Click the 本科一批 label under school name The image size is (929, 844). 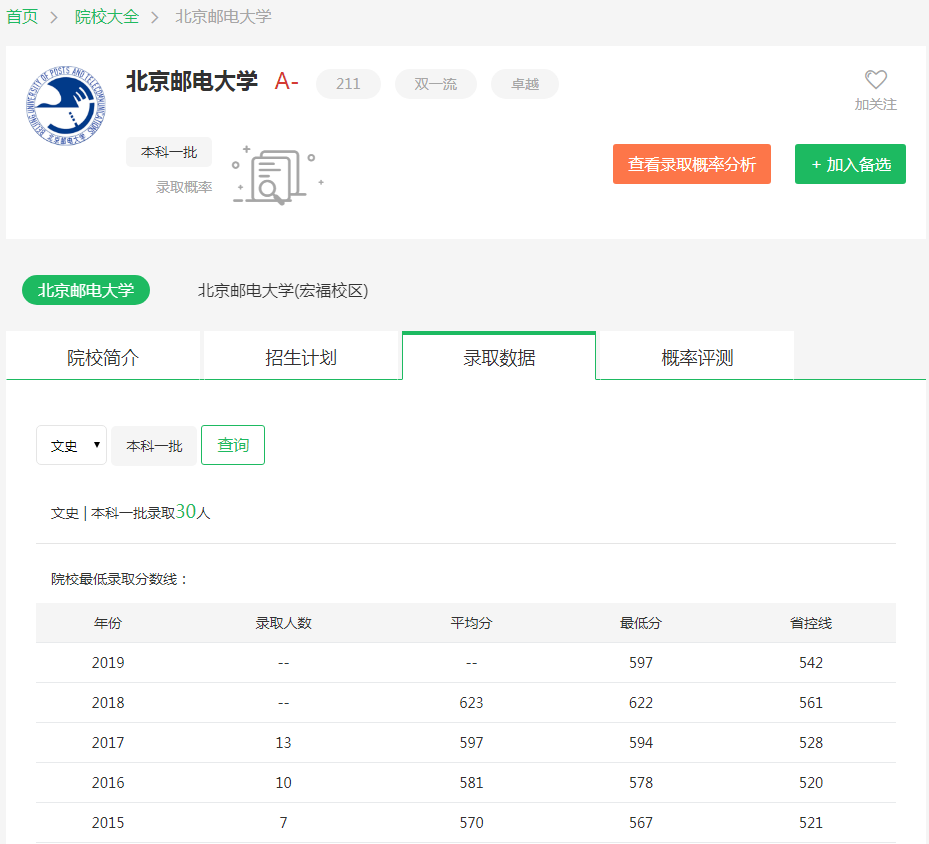tap(169, 152)
